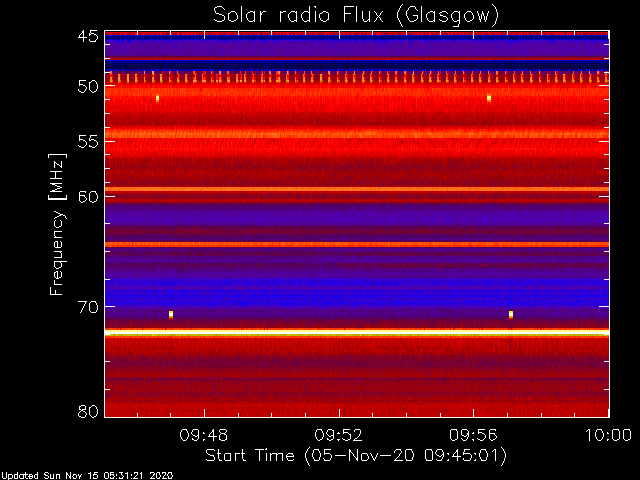Click the orange band near 54 MHz
The height and width of the screenshot is (480, 640).
(x=357, y=134)
